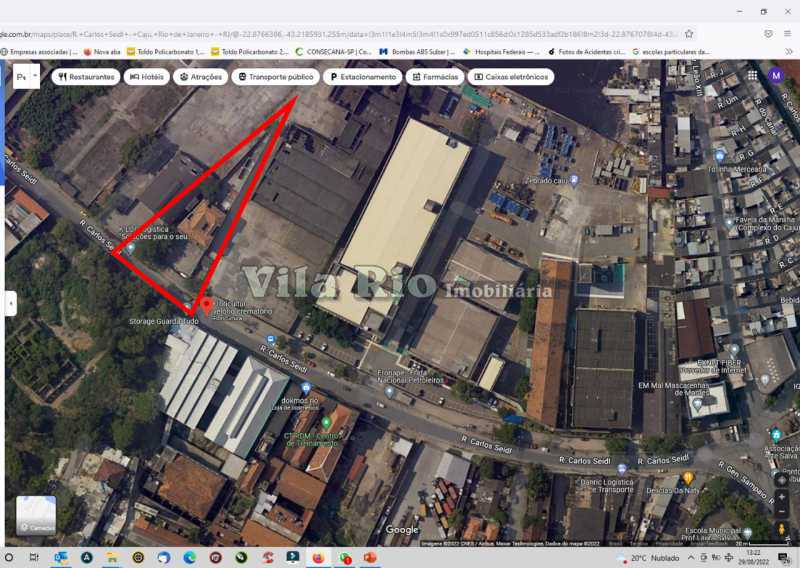Select the Favela da Marinha marker
The image size is (800, 568).
tap(730, 223)
